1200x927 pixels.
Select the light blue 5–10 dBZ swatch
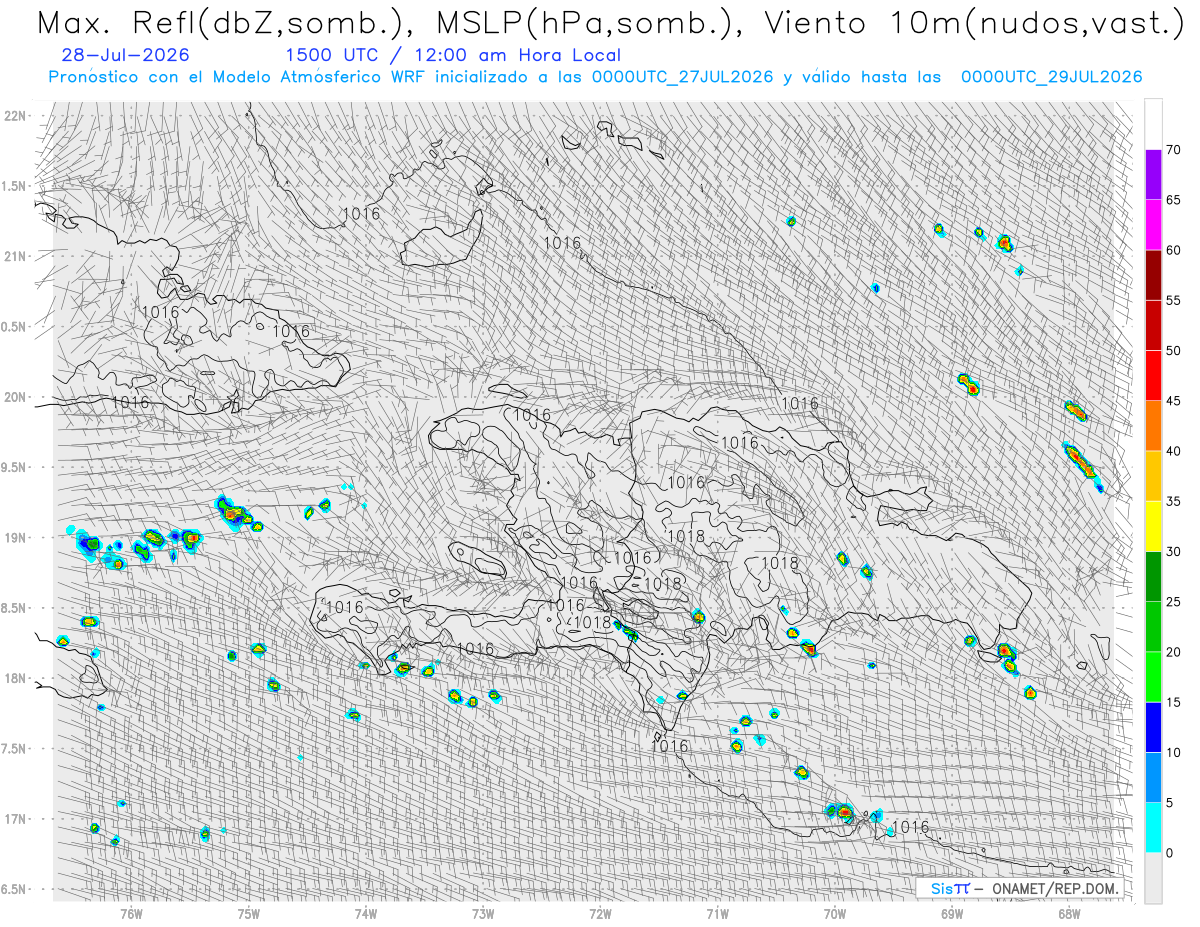(1153, 777)
